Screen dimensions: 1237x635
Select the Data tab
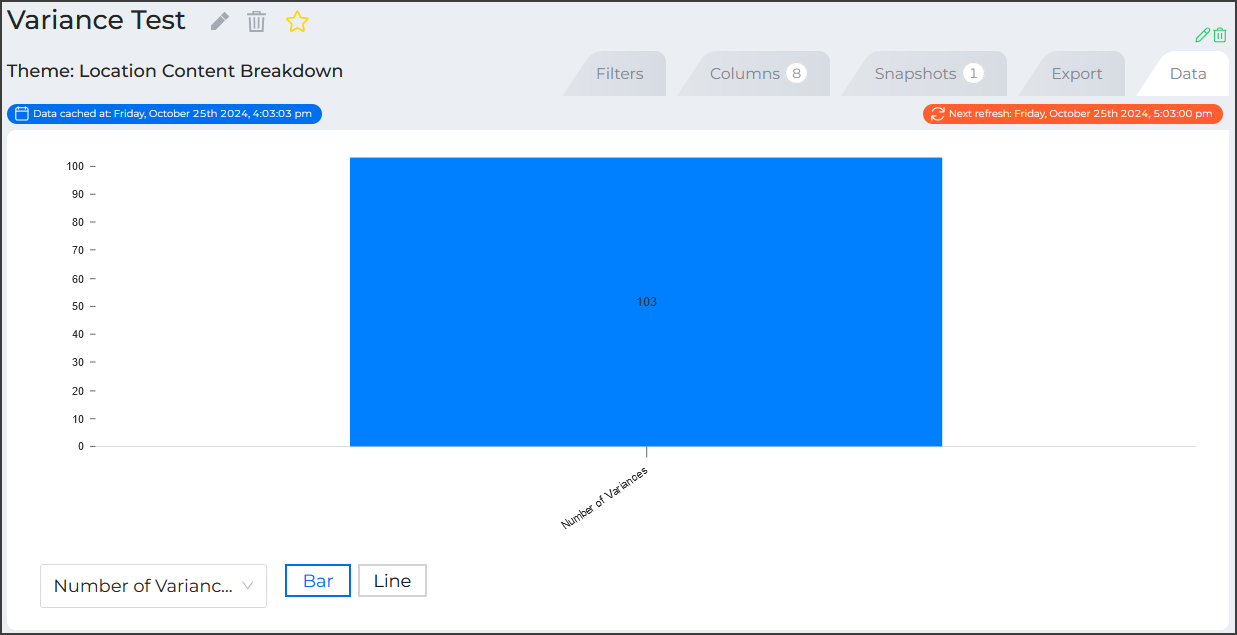pyautogui.click(x=1188, y=74)
